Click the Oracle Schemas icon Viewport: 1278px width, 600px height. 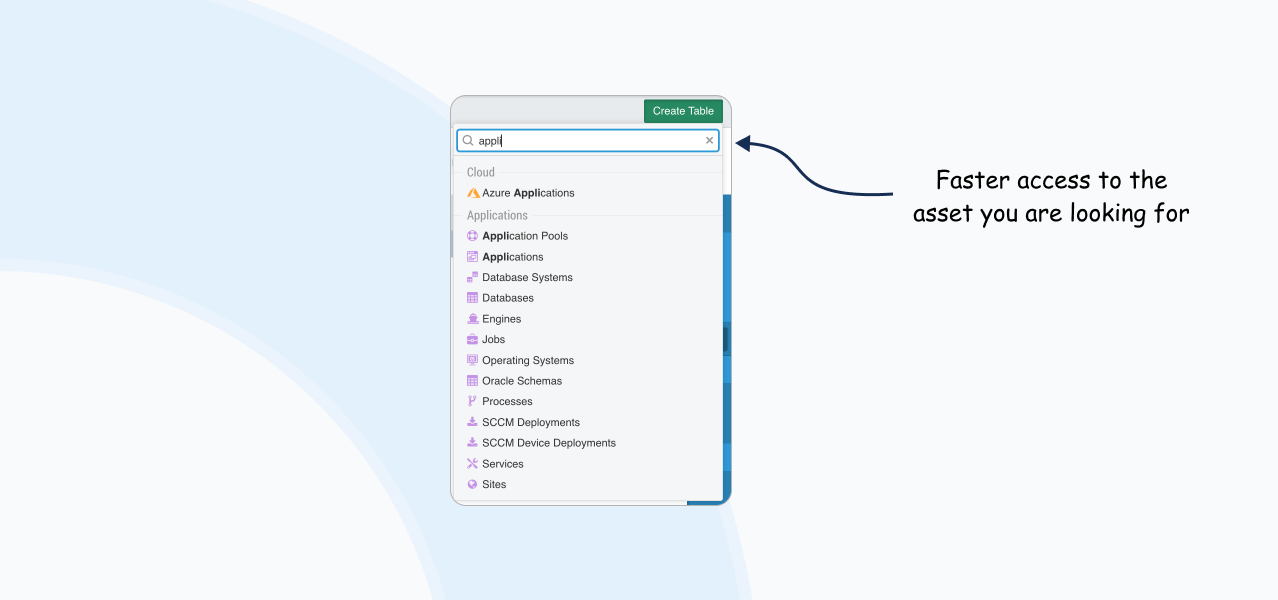point(473,381)
